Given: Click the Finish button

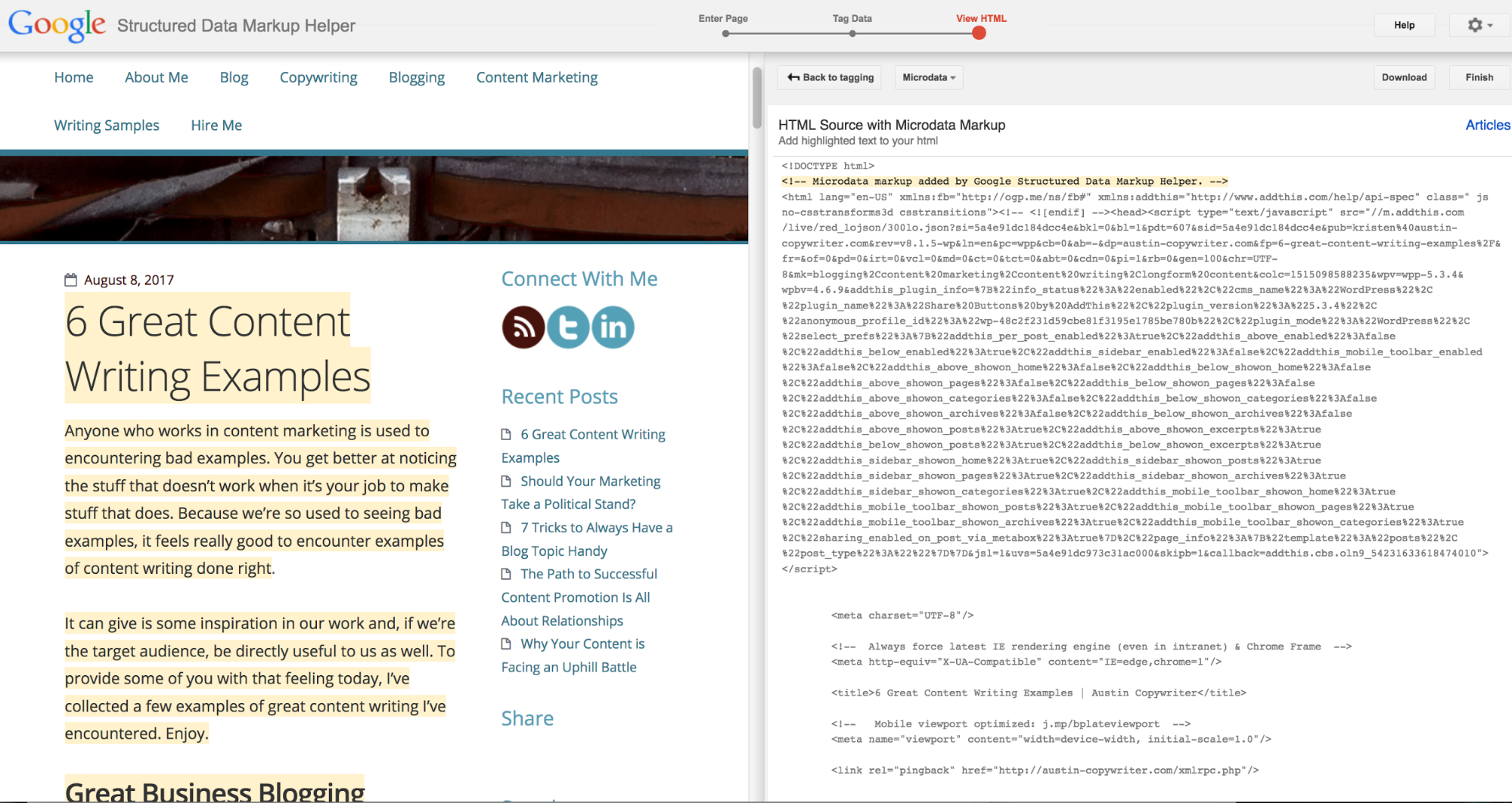Looking at the screenshot, I should (1479, 77).
